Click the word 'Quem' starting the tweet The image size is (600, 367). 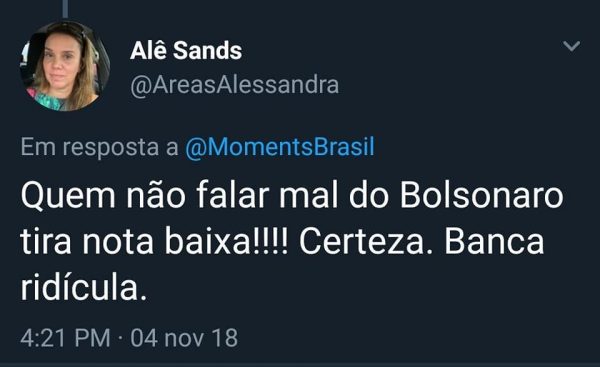point(68,196)
